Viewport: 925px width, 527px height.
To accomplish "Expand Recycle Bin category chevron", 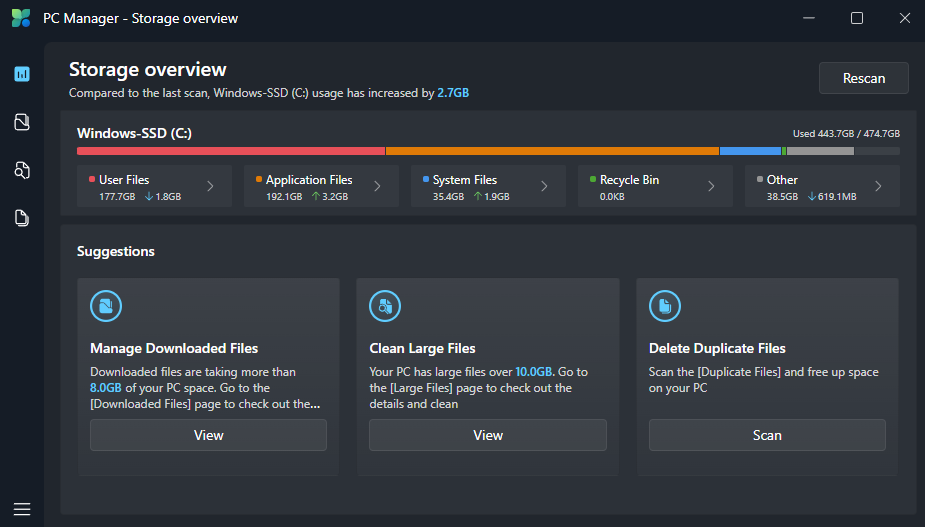I will coord(711,186).
